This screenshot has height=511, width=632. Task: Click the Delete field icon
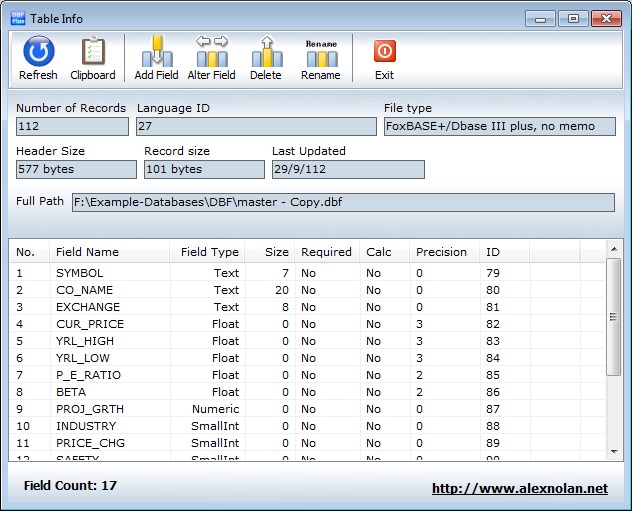tap(265, 58)
